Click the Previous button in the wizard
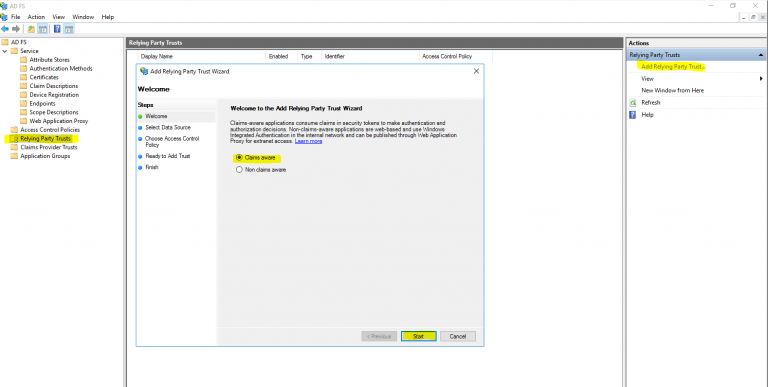The image size is (768, 387). point(379,337)
